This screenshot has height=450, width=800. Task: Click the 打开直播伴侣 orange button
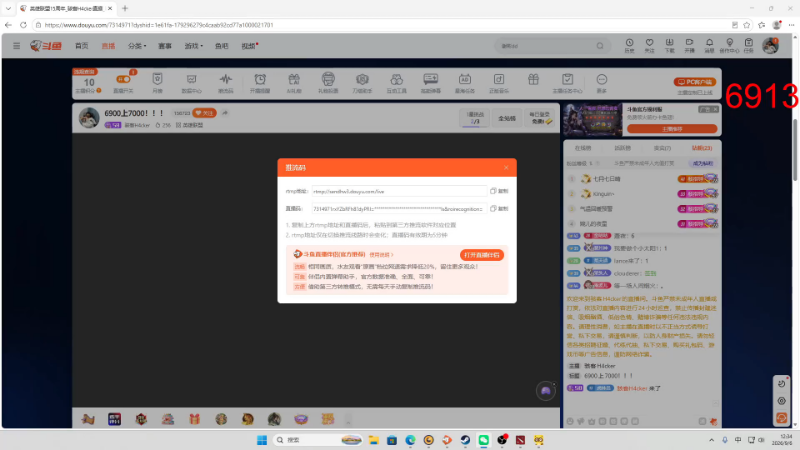tap(482, 255)
